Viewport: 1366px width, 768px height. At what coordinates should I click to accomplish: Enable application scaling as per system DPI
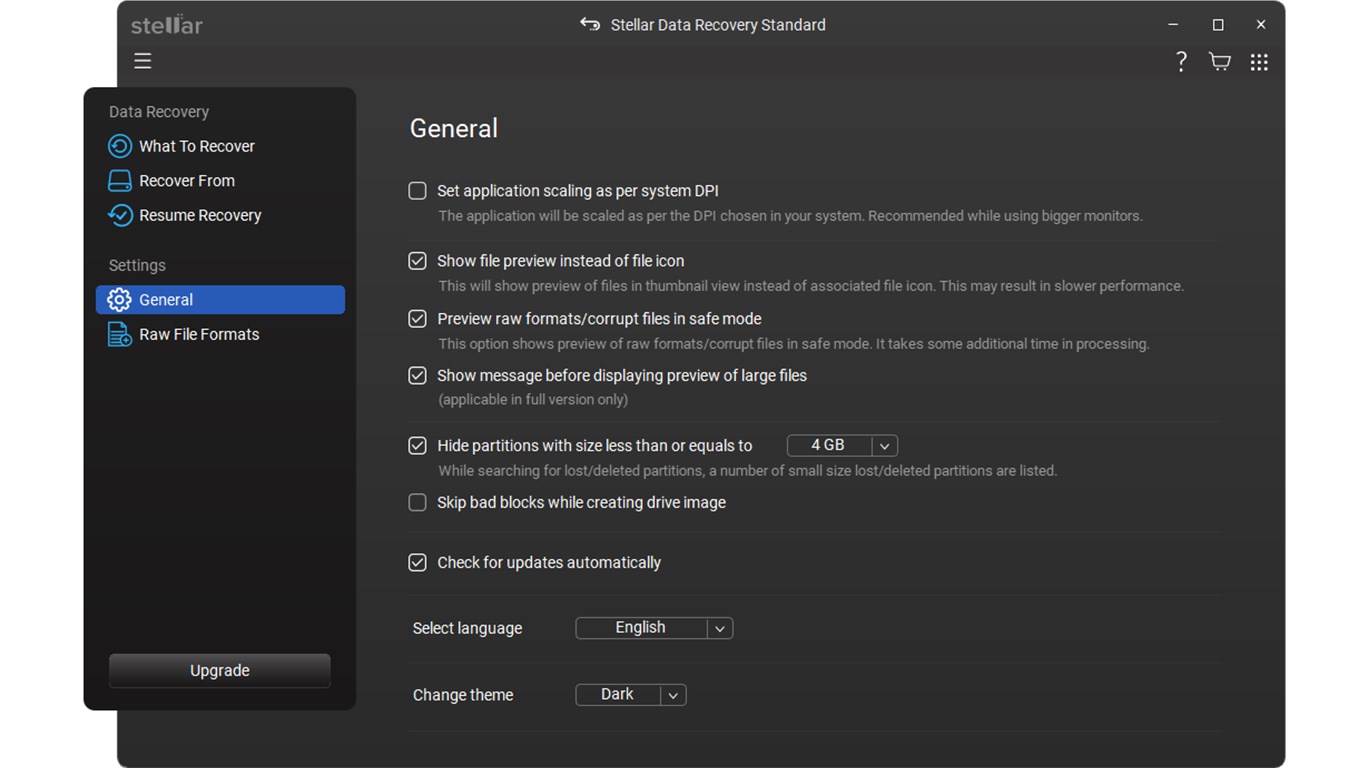tap(418, 191)
